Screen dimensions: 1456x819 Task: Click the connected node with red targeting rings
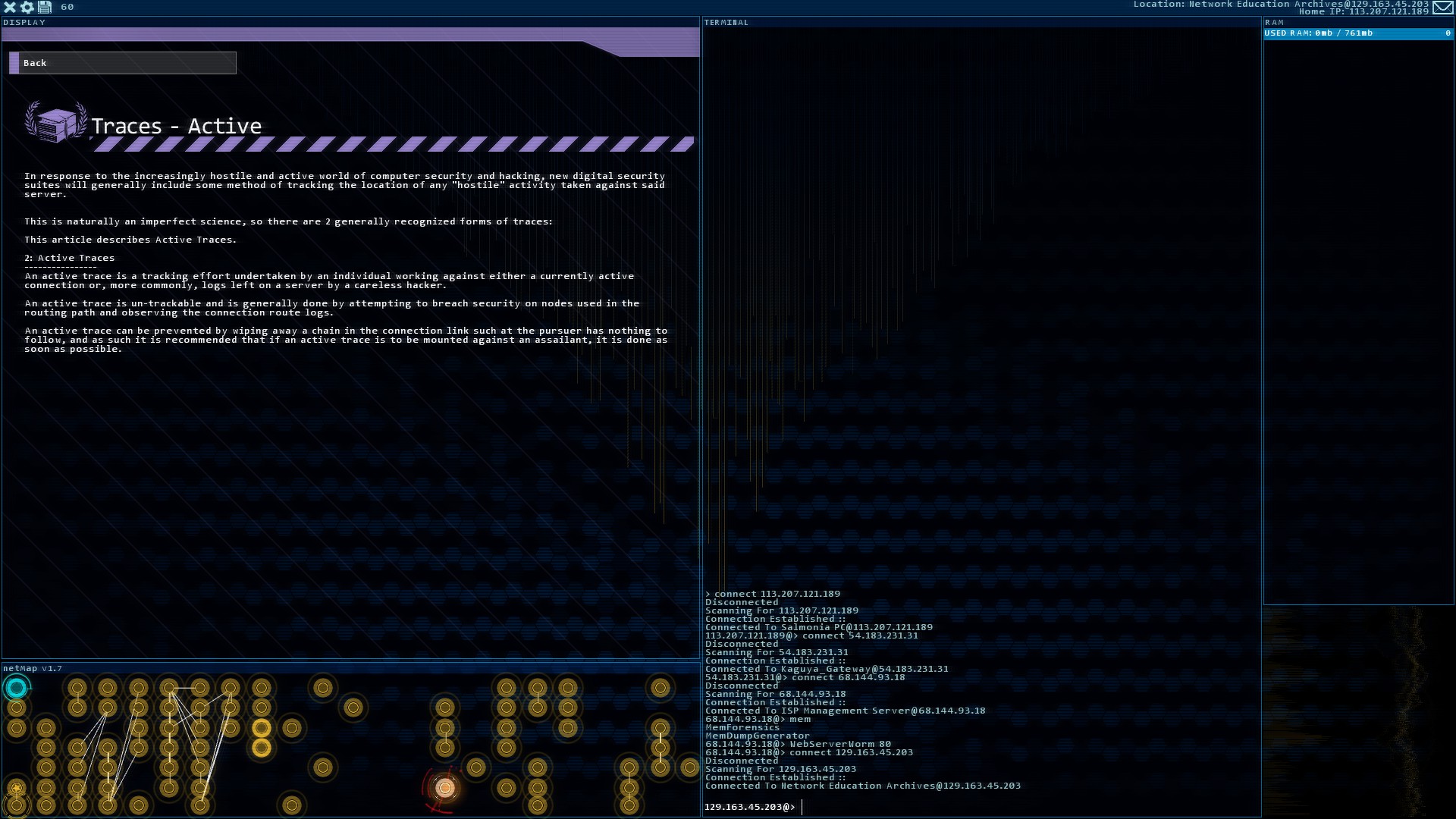[445, 788]
